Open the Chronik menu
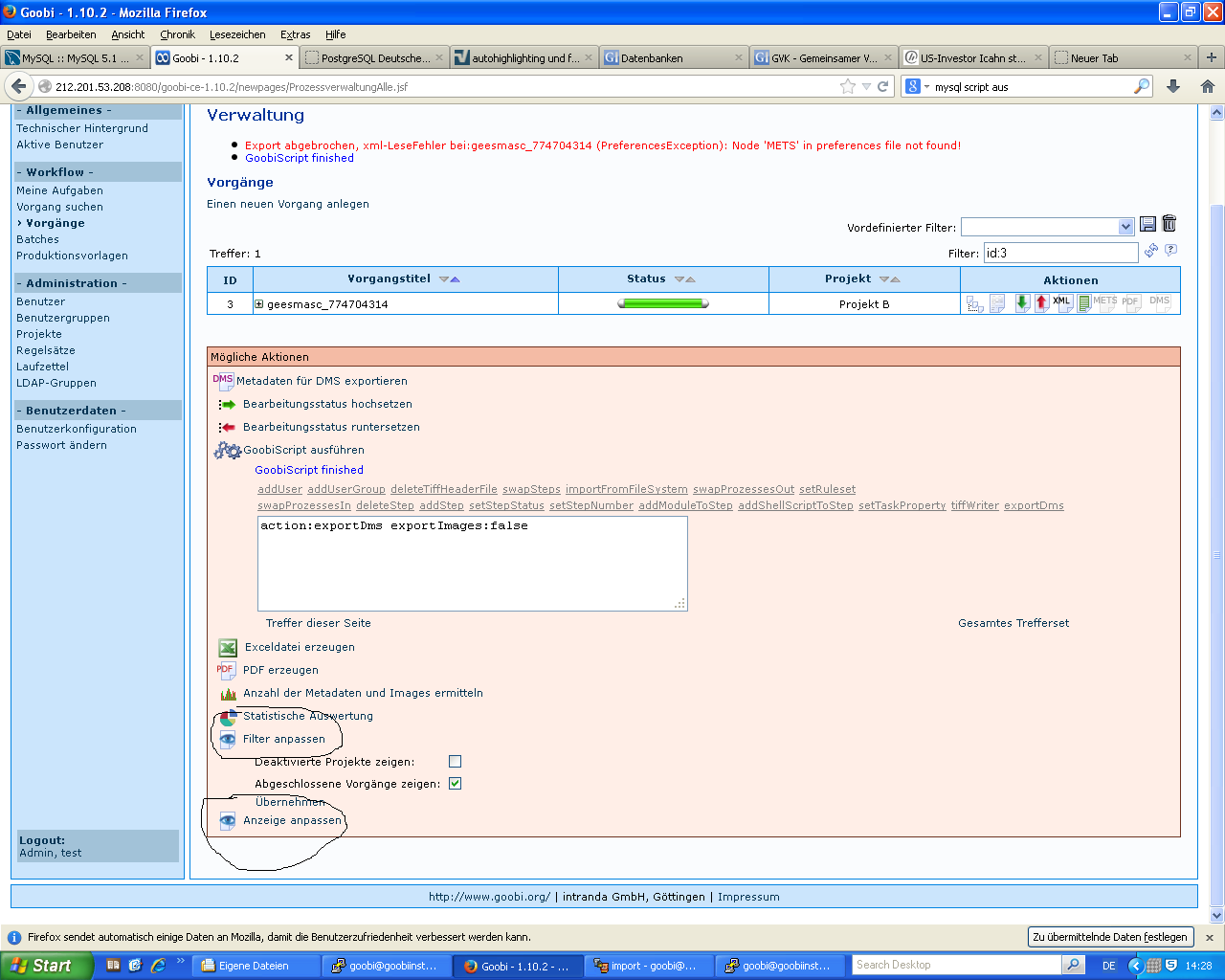 (178, 34)
